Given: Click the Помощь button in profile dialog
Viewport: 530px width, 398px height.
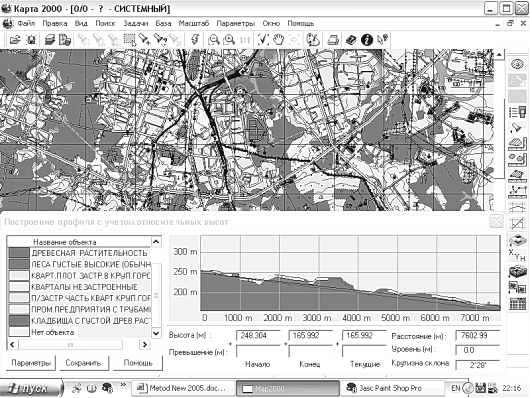Looking at the screenshot, I should click(x=138, y=363).
